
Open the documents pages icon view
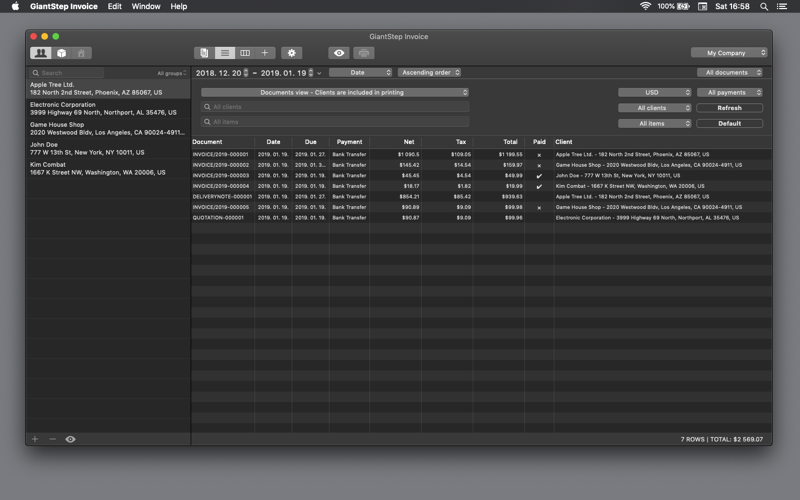click(x=204, y=53)
